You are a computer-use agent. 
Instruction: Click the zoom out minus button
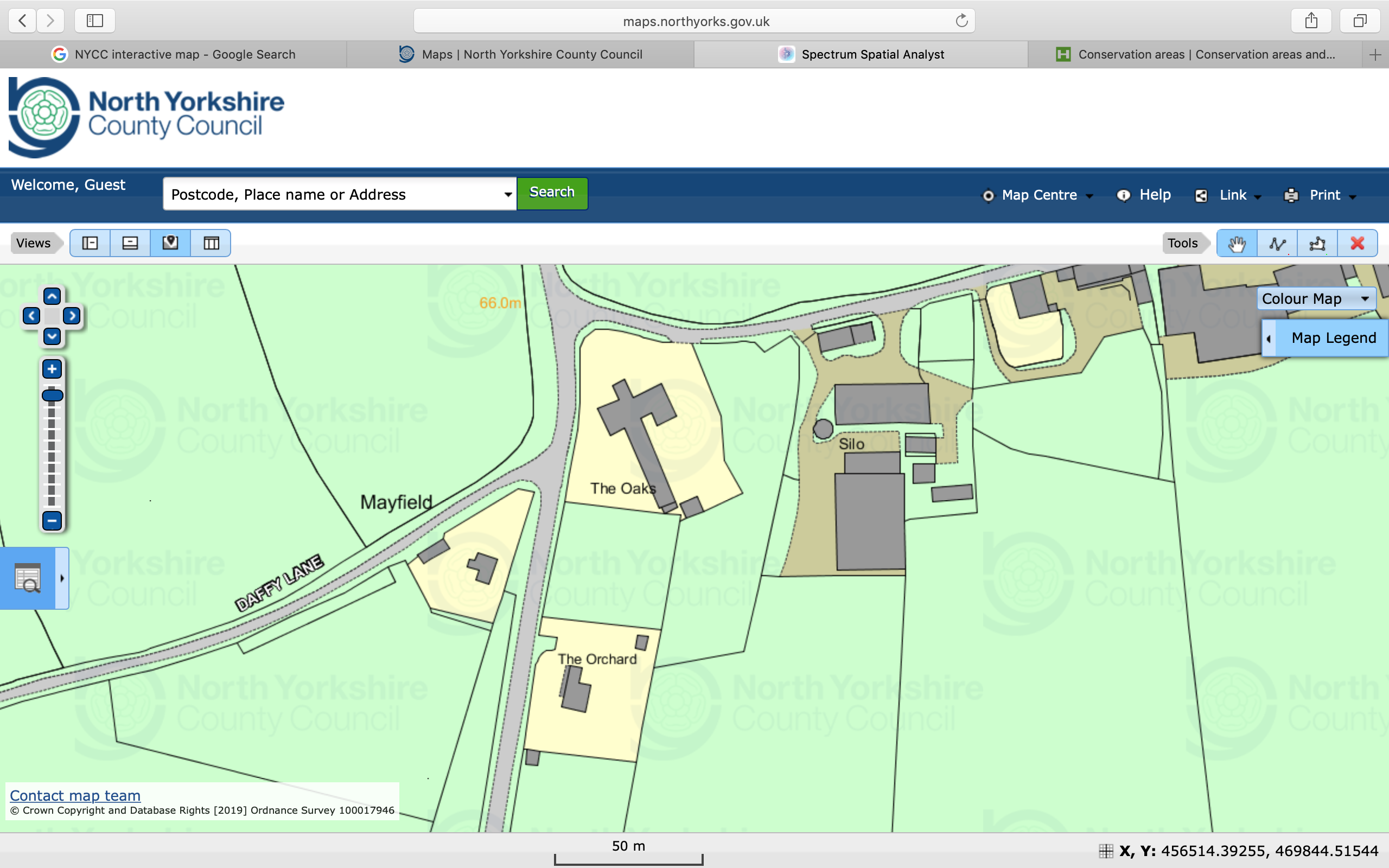click(52, 521)
